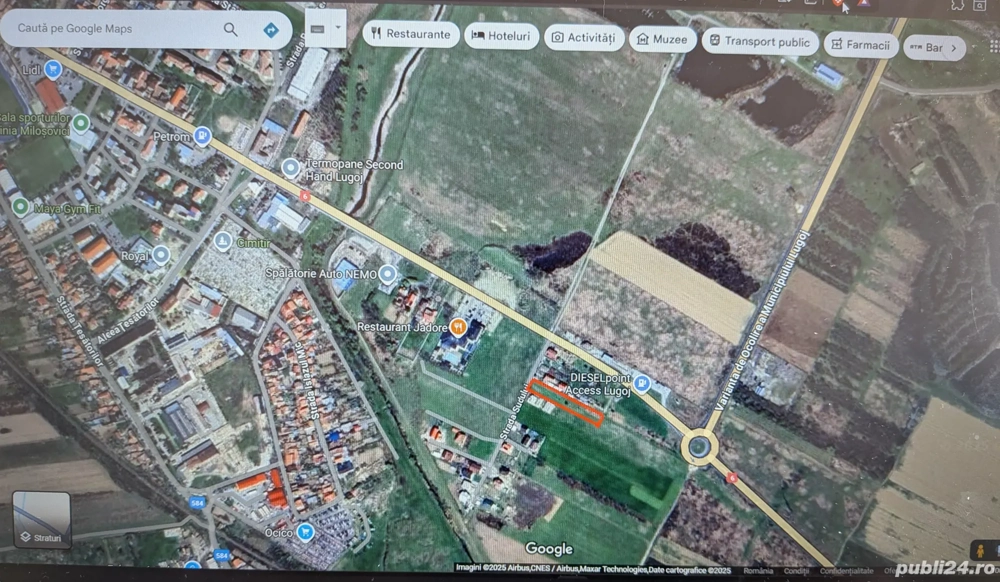Click the search magnifier icon
The width and height of the screenshot is (1000, 582).
[231, 30]
